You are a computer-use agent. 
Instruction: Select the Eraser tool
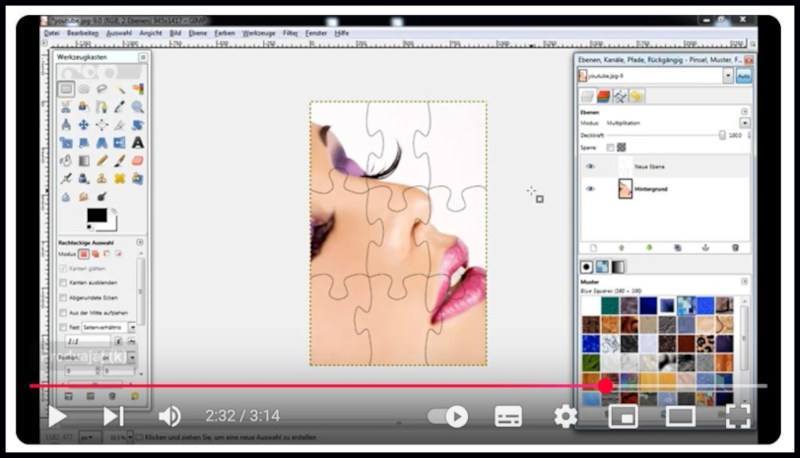[x=137, y=161]
